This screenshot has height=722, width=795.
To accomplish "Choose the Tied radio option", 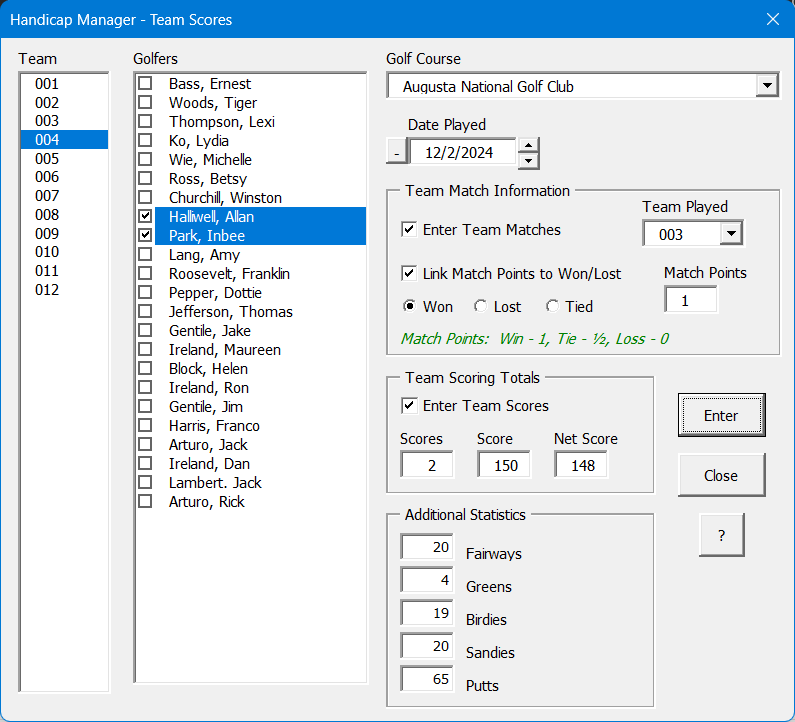I will (552, 306).
